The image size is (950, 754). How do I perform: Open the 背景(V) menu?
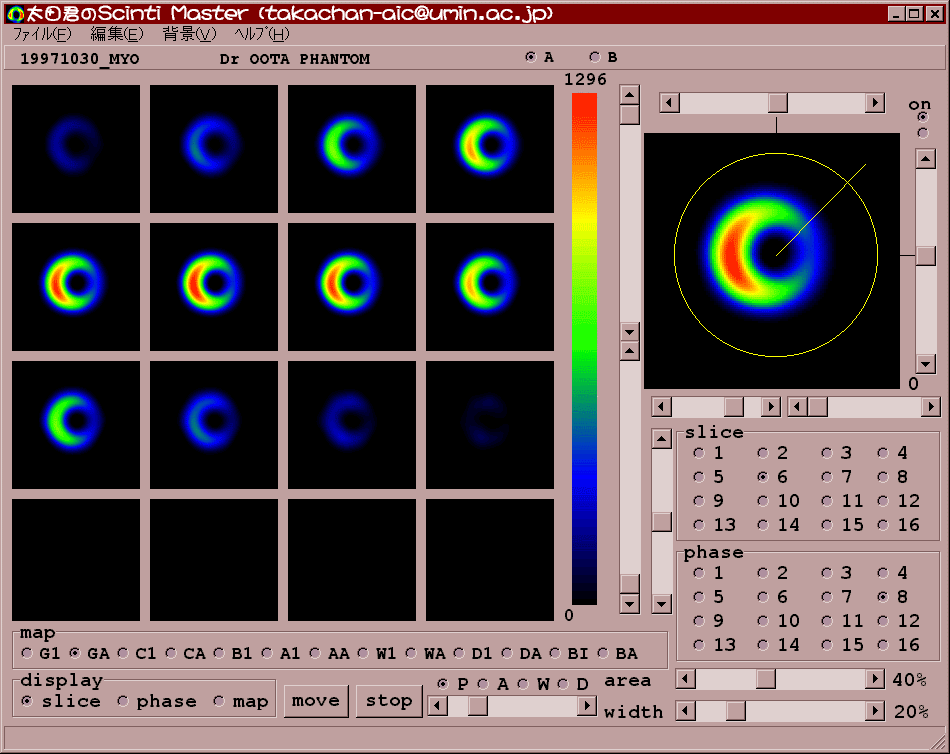pos(189,34)
